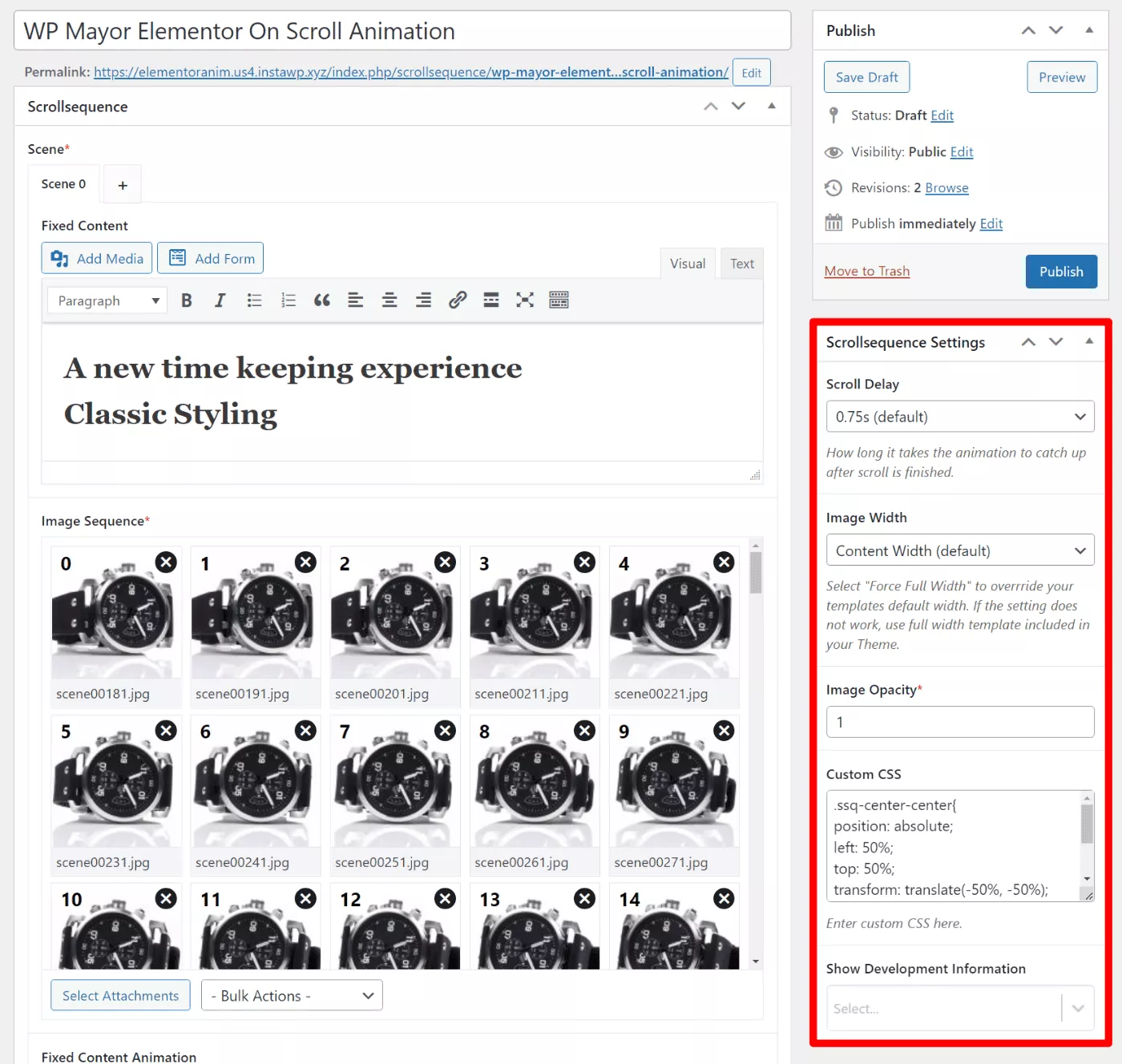Toggle bold formatting in editor toolbar
Viewport: 1122px width, 1064px height.
[187, 300]
